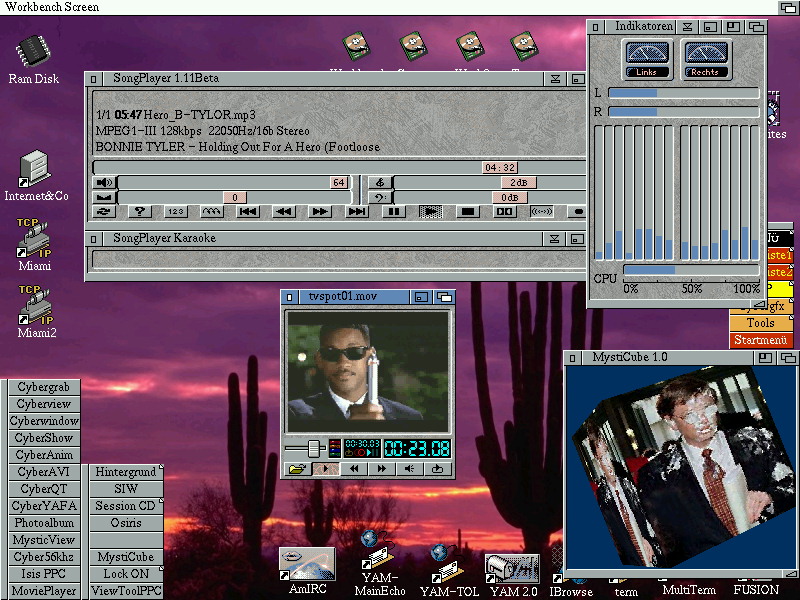Open the Tools menu
This screenshot has width=800, height=600.
click(x=762, y=322)
